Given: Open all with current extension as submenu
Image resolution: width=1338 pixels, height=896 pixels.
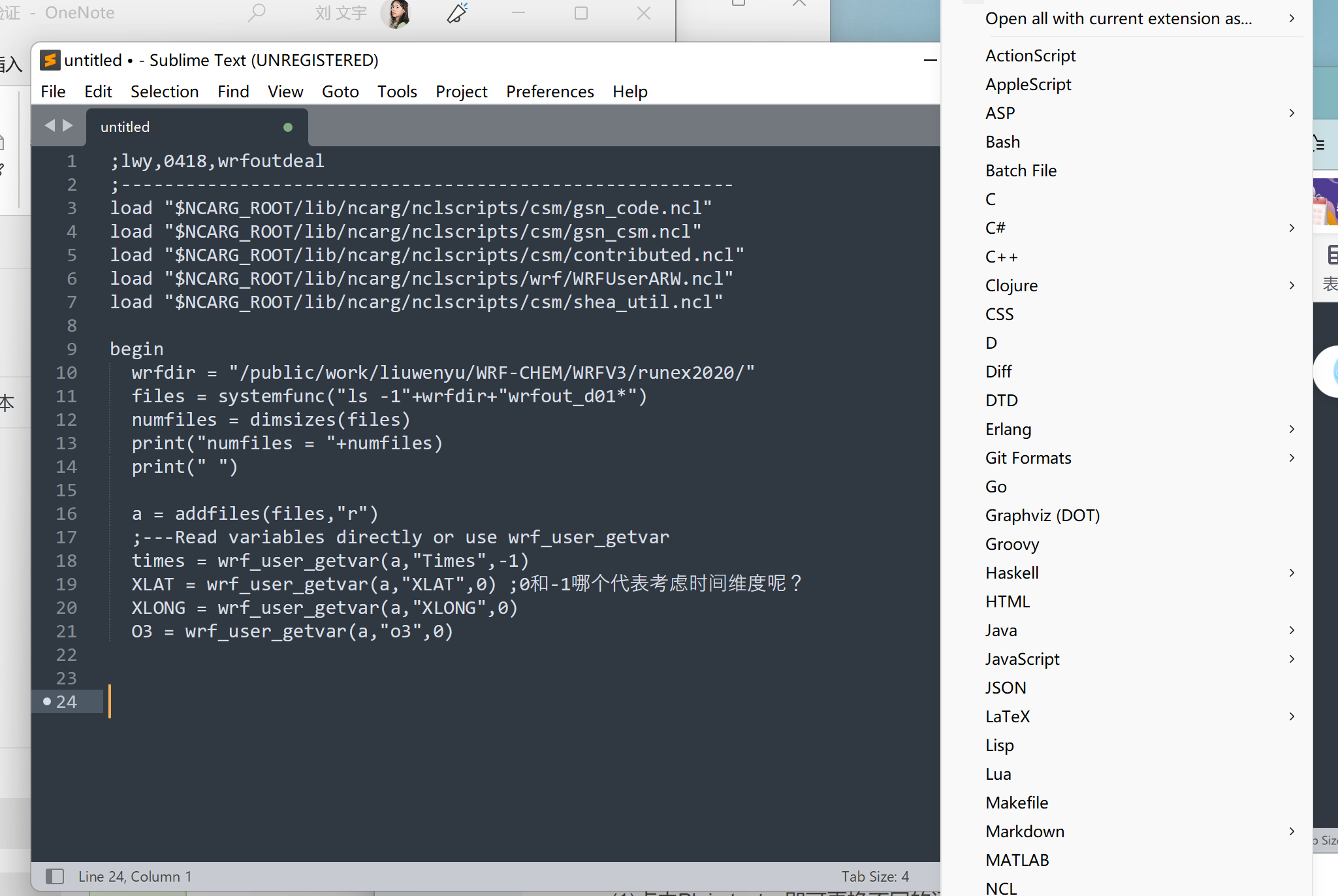Looking at the screenshot, I should click(1119, 19).
